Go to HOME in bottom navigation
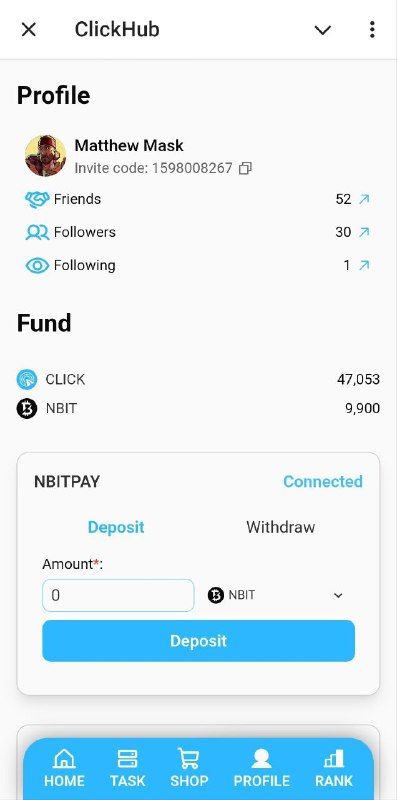 tap(64, 768)
